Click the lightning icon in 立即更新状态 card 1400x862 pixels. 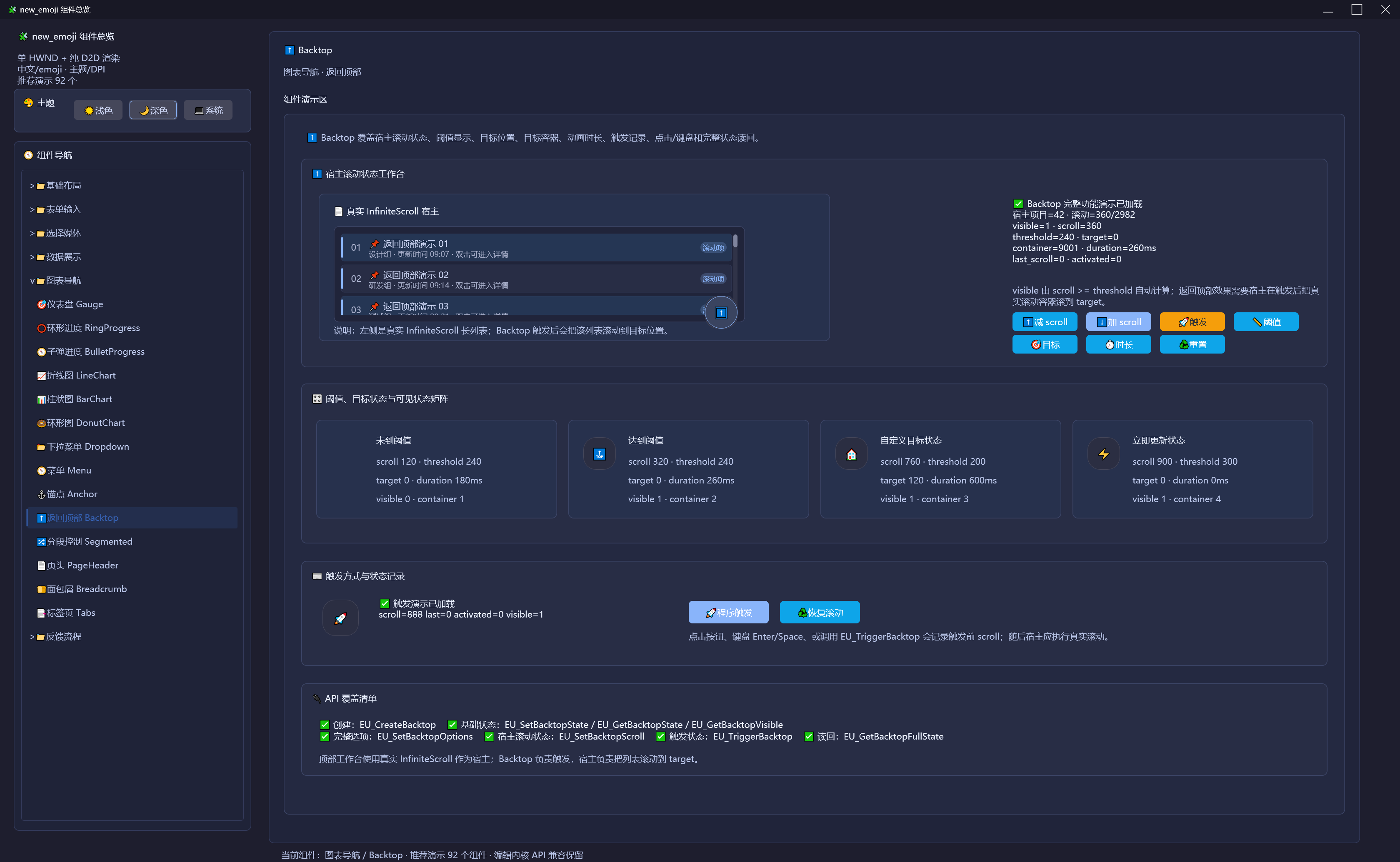[x=1103, y=454]
